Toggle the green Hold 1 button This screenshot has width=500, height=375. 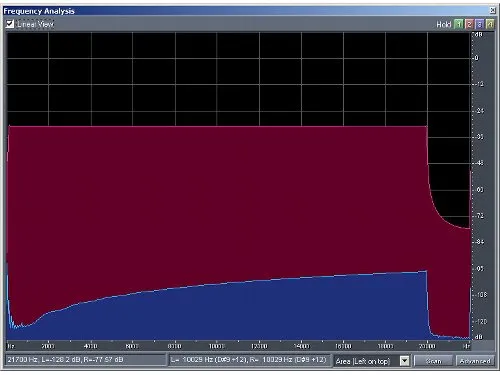pos(459,24)
